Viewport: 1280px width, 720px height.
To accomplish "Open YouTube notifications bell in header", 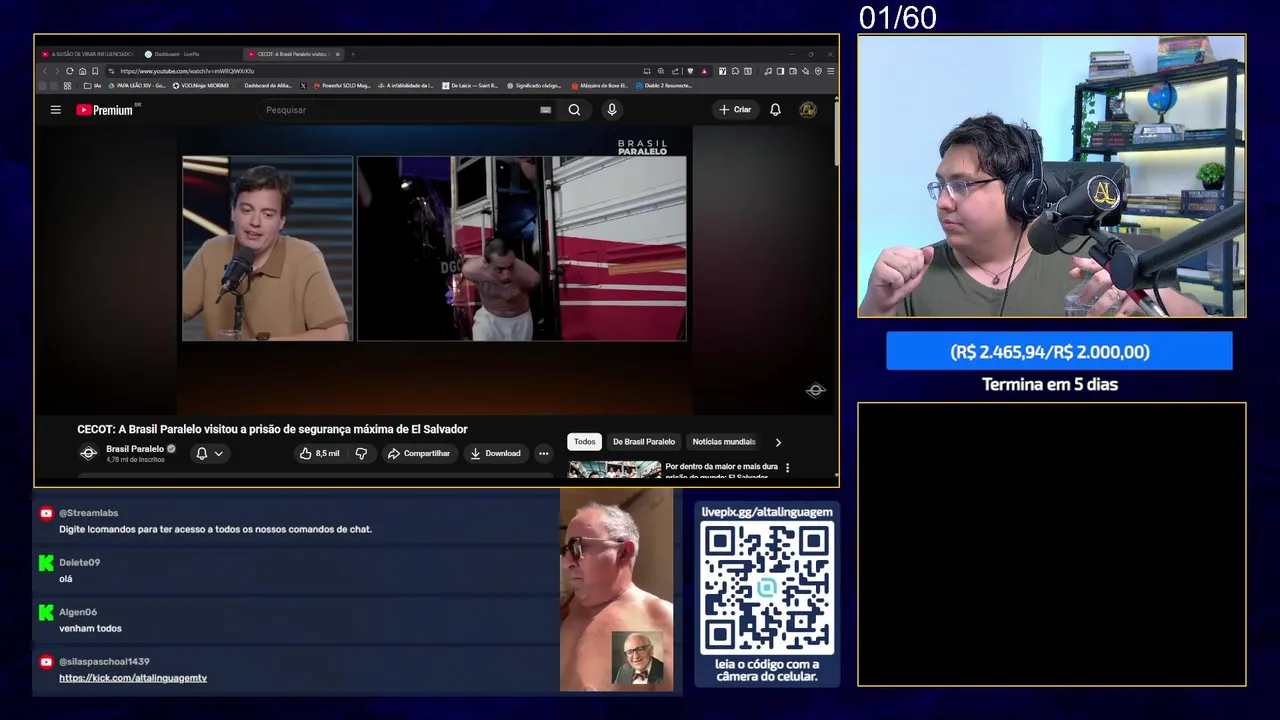I will pyautogui.click(x=775, y=110).
